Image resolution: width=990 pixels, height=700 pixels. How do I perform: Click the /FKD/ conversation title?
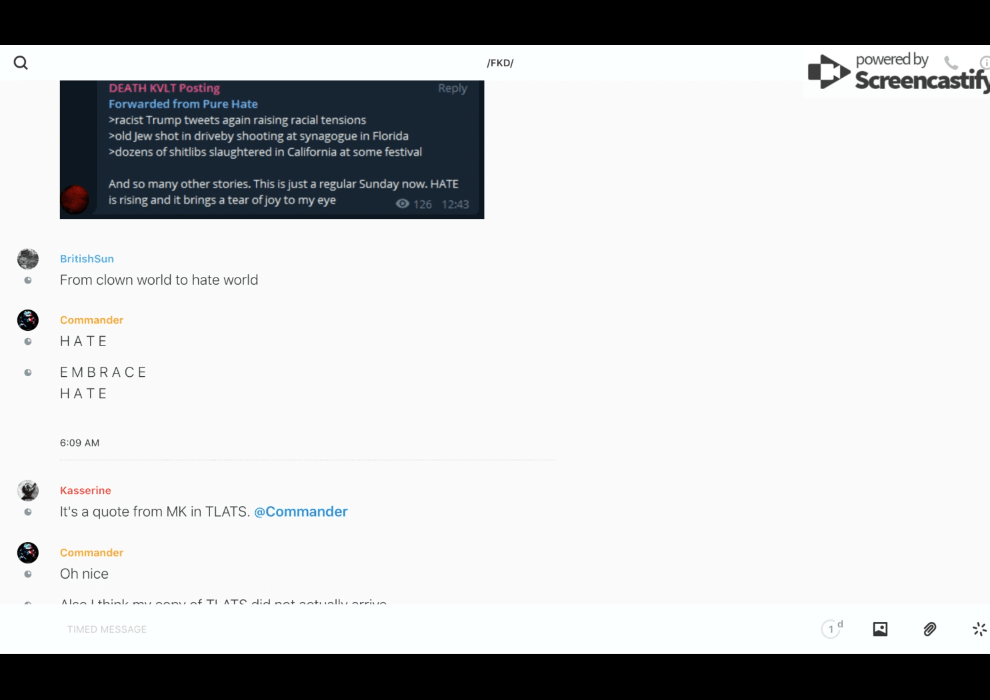tap(500, 63)
